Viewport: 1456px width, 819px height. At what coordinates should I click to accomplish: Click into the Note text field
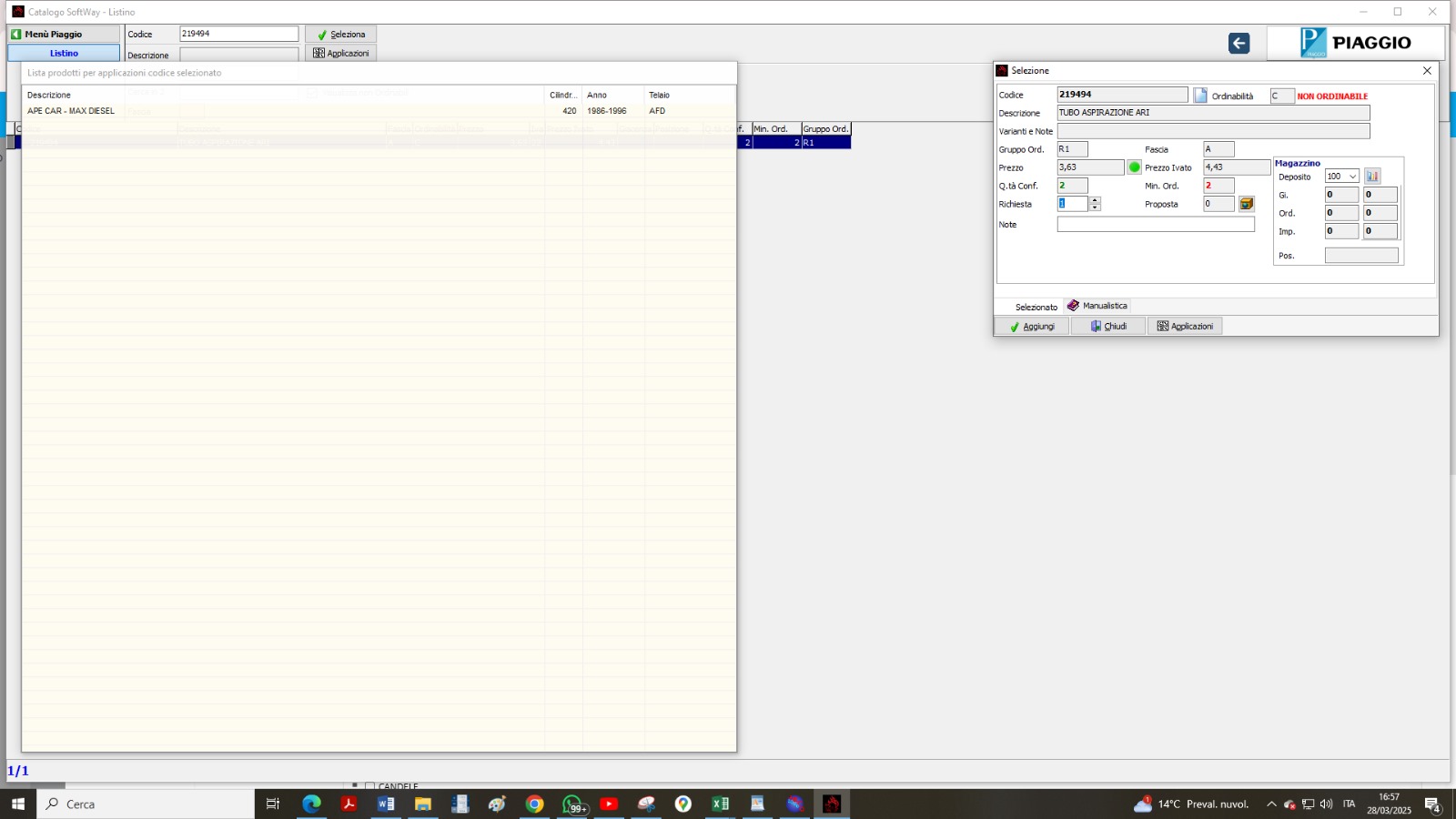[x=1155, y=225]
